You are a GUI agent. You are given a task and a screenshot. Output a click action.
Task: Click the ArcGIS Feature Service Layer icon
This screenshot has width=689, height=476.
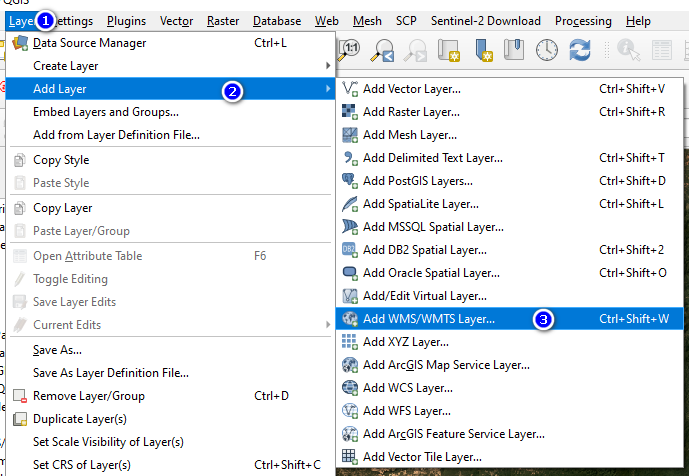click(350, 434)
